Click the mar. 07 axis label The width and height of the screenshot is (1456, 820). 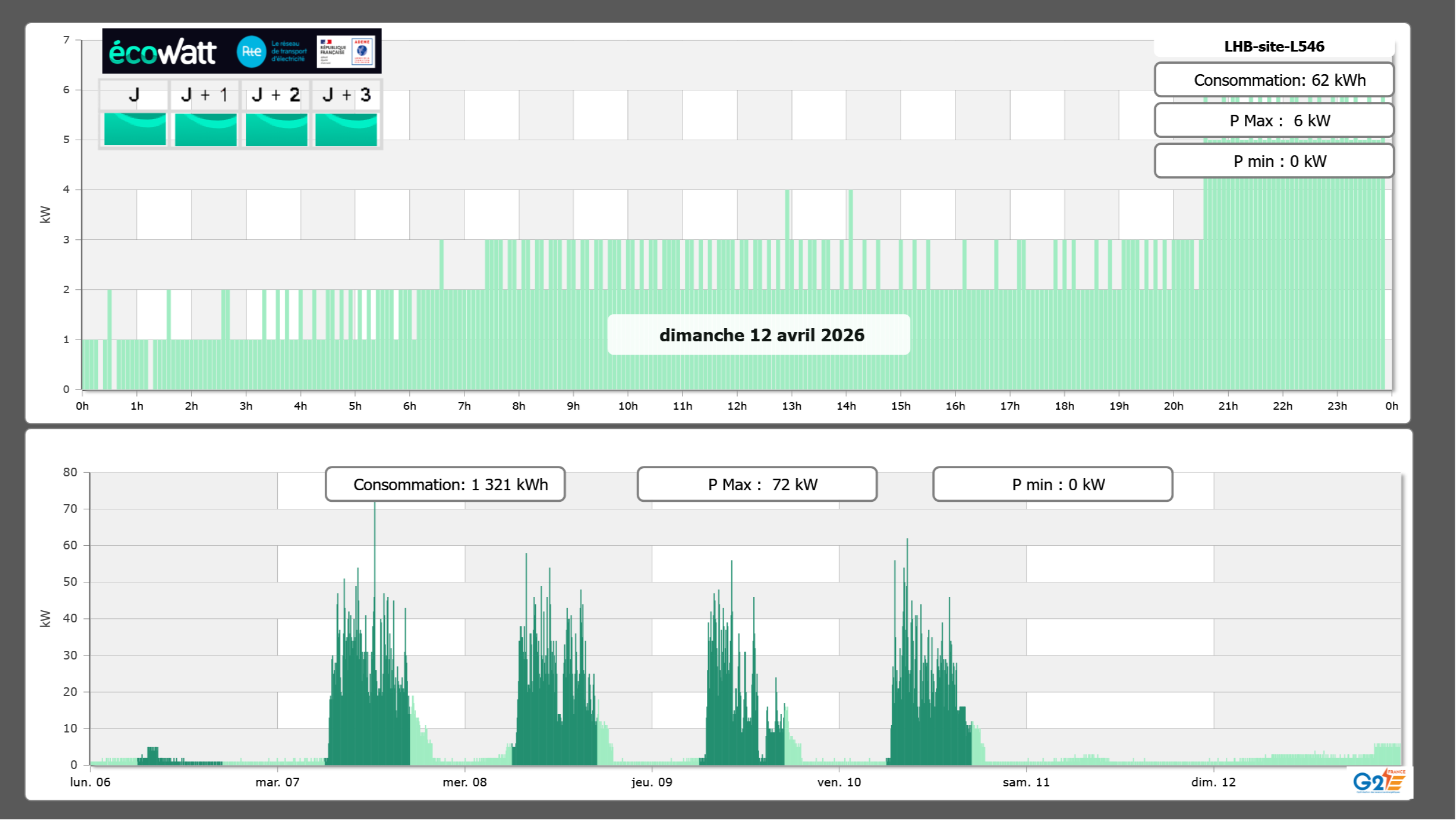277,782
